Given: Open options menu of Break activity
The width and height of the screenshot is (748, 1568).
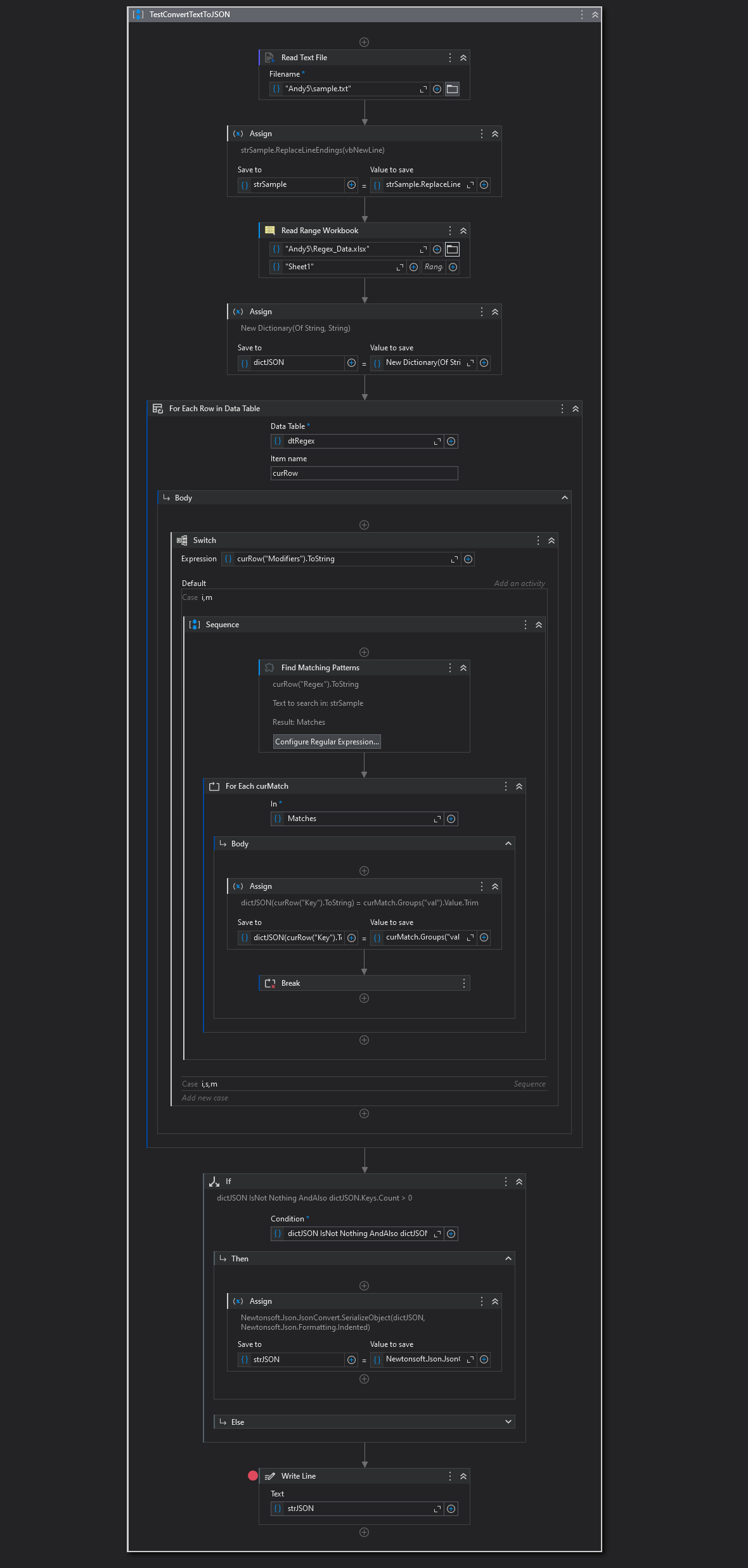Looking at the screenshot, I should click(x=464, y=983).
